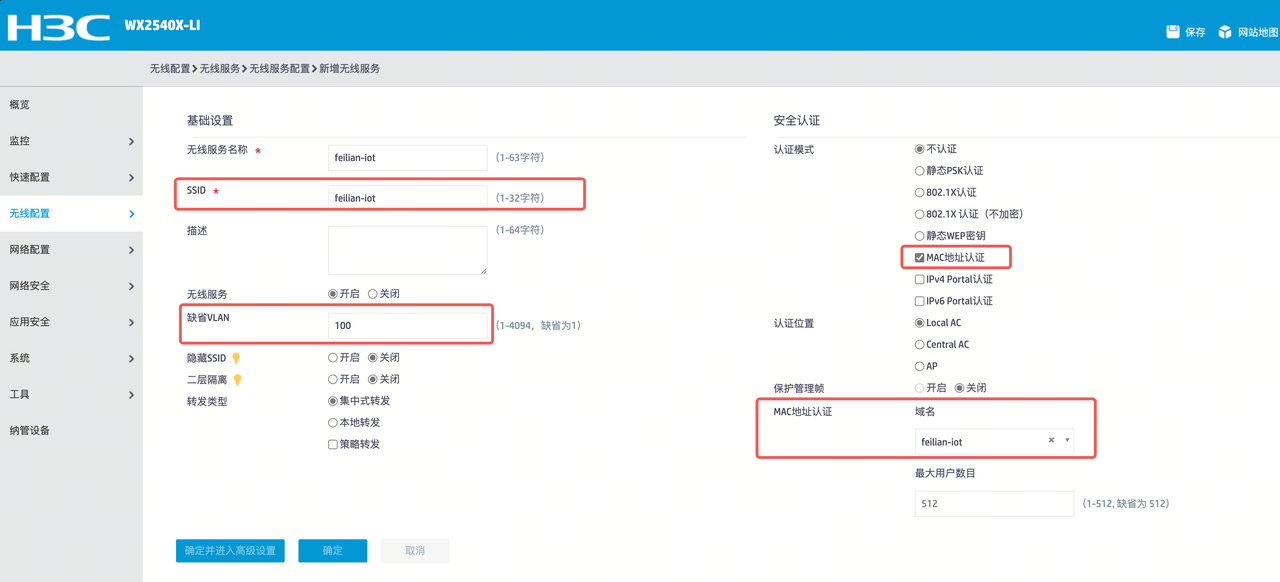
Task: Click the 确定 button
Action: click(333, 551)
